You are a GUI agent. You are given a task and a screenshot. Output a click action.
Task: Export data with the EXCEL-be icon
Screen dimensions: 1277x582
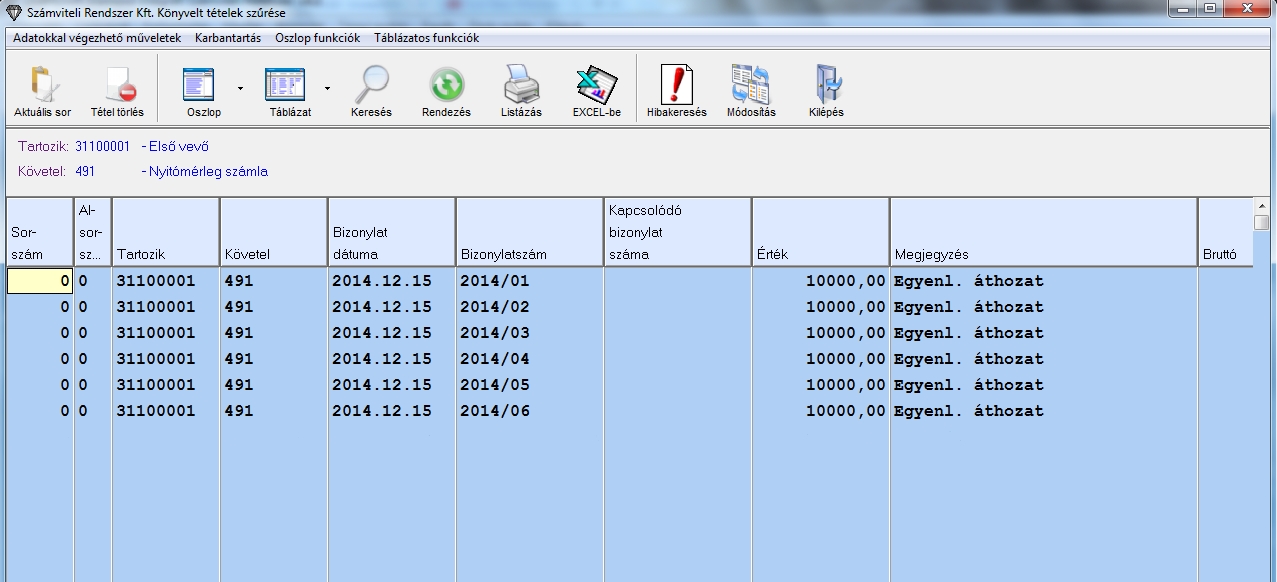(x=596, y=86)
